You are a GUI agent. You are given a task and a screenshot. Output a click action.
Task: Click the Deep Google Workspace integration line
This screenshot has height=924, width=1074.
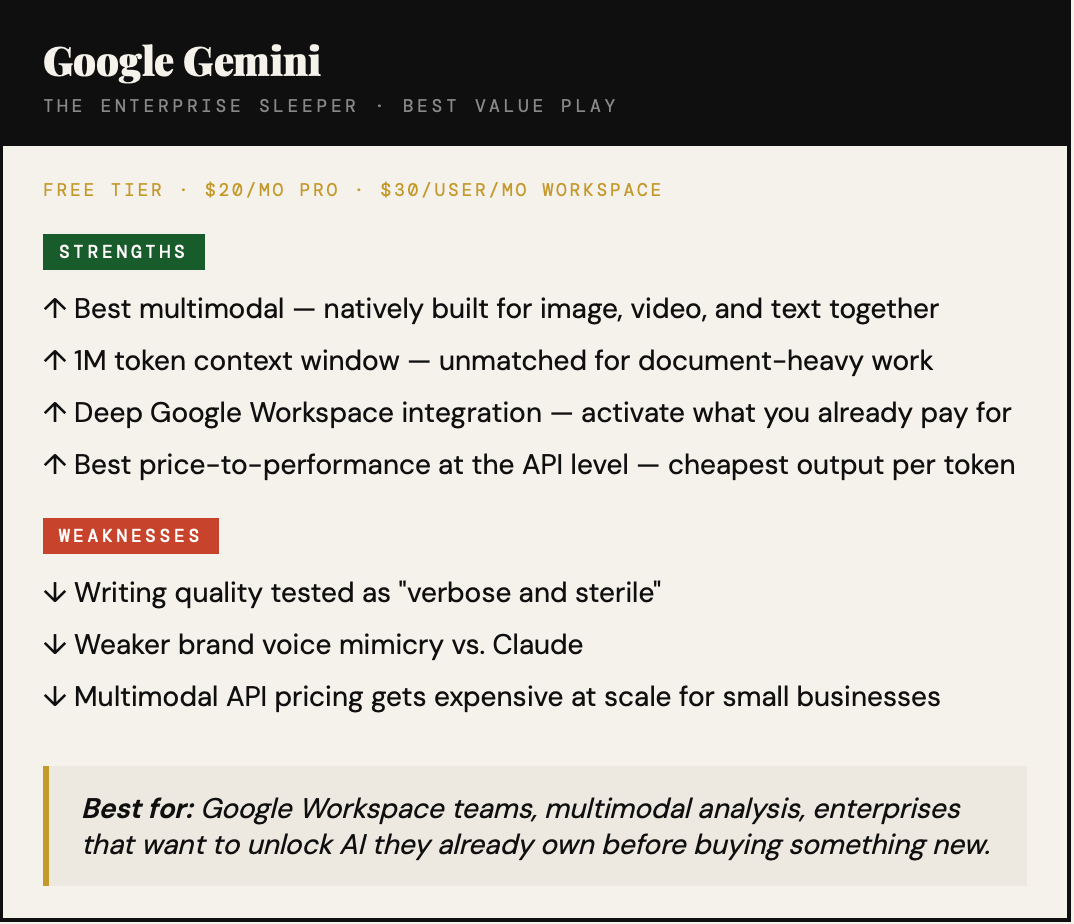pos(543,412)
